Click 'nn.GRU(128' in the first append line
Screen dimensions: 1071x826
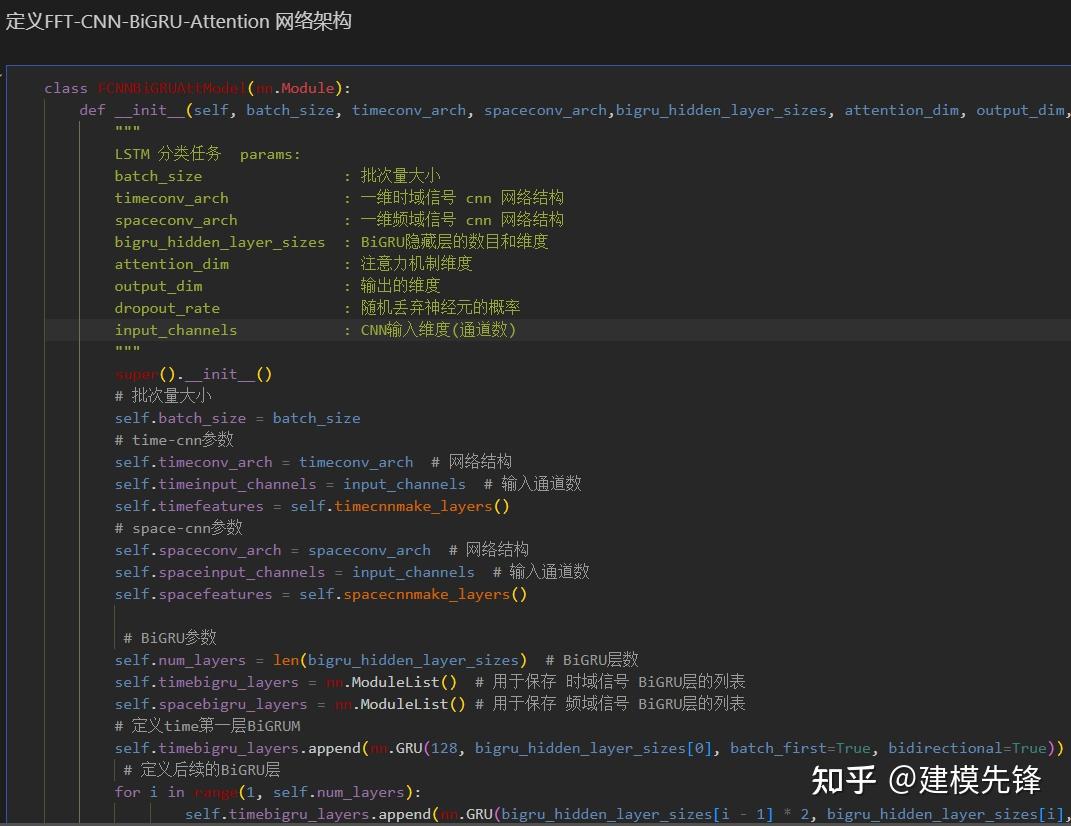tap(414, 748)
